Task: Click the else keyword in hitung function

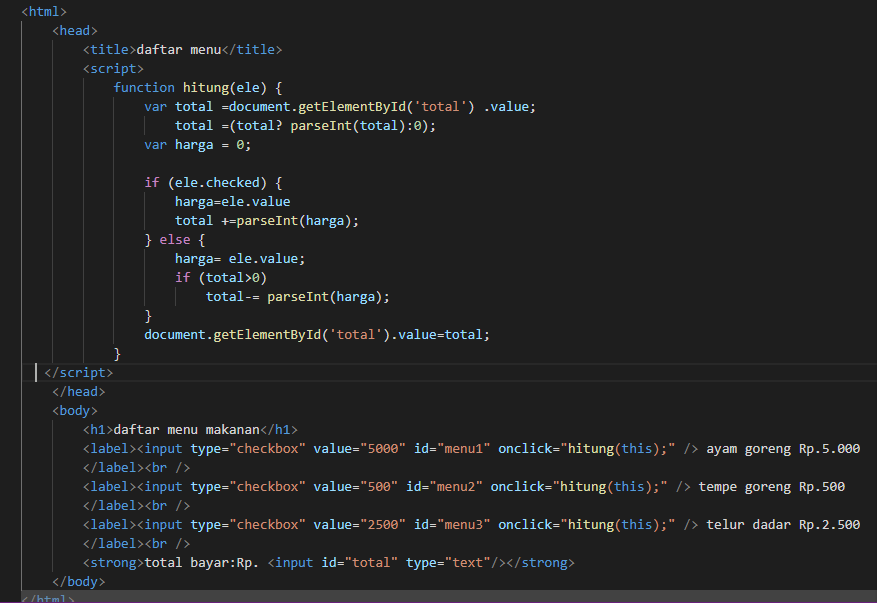Action: 175,239
